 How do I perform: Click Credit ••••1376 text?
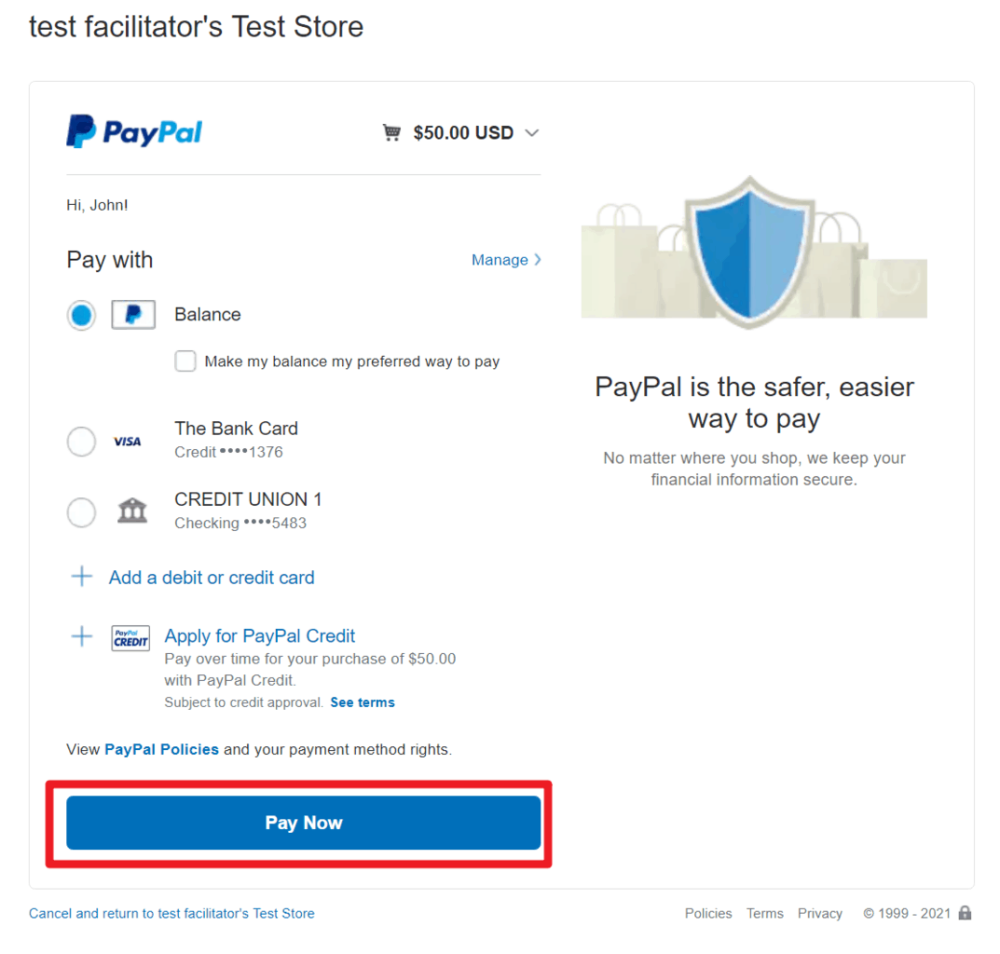tap(228, 452)
